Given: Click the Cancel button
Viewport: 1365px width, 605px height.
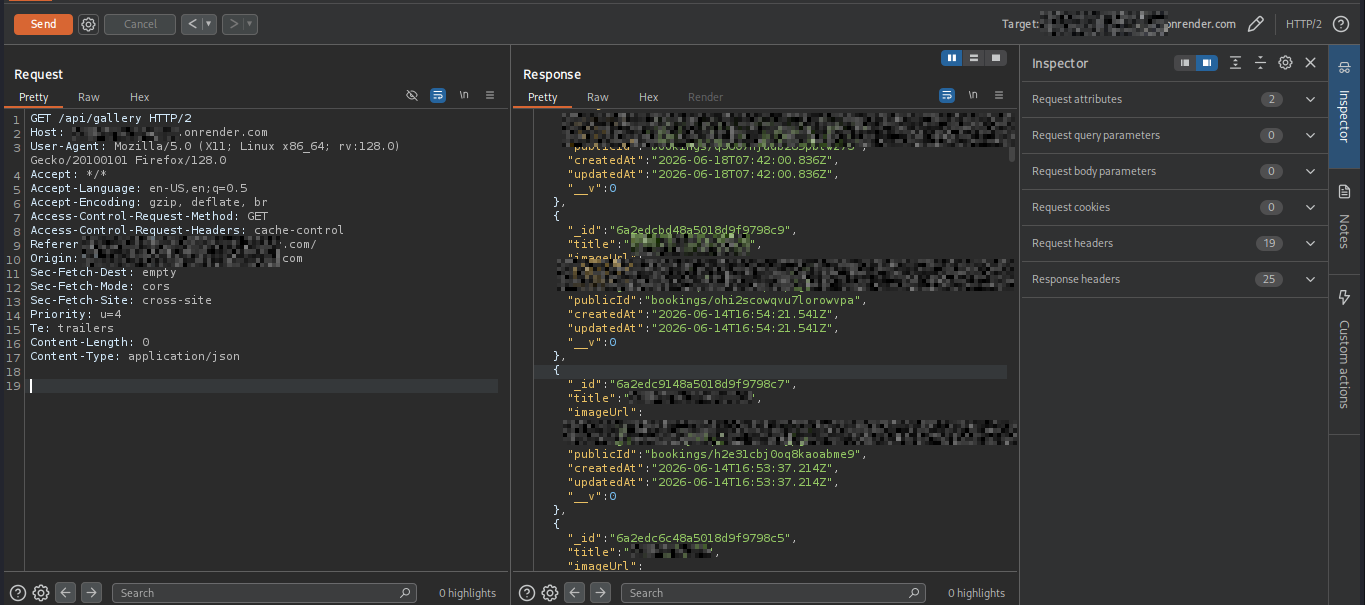Looking at the screenshot, I should [140, 24].
